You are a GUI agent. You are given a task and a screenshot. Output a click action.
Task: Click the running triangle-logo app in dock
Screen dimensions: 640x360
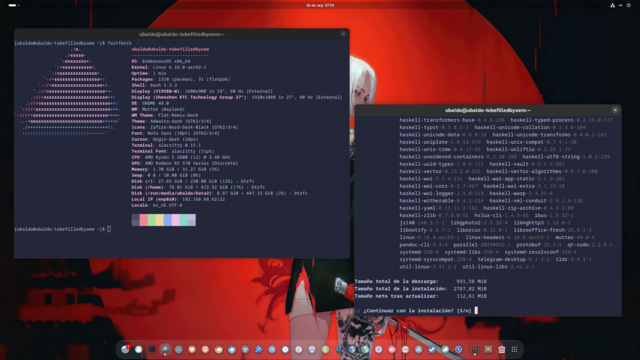[x=165, y=349]
